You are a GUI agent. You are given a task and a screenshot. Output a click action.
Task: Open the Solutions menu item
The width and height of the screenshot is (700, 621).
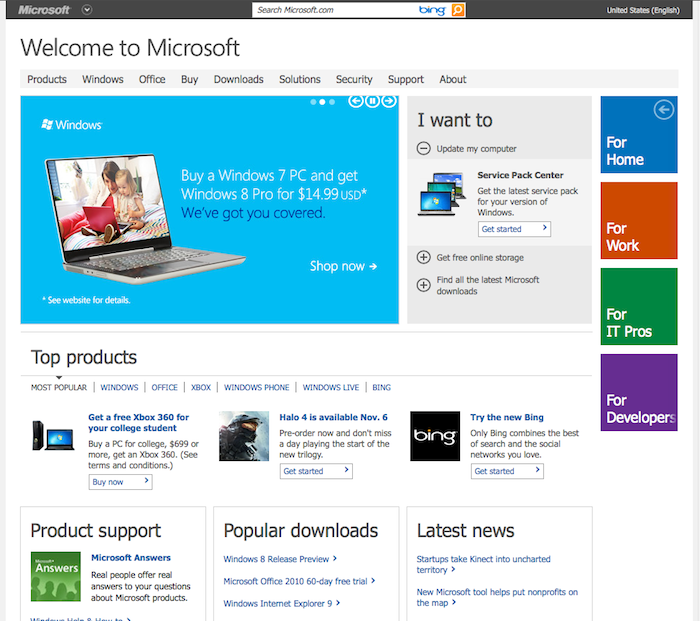(300, 79)
